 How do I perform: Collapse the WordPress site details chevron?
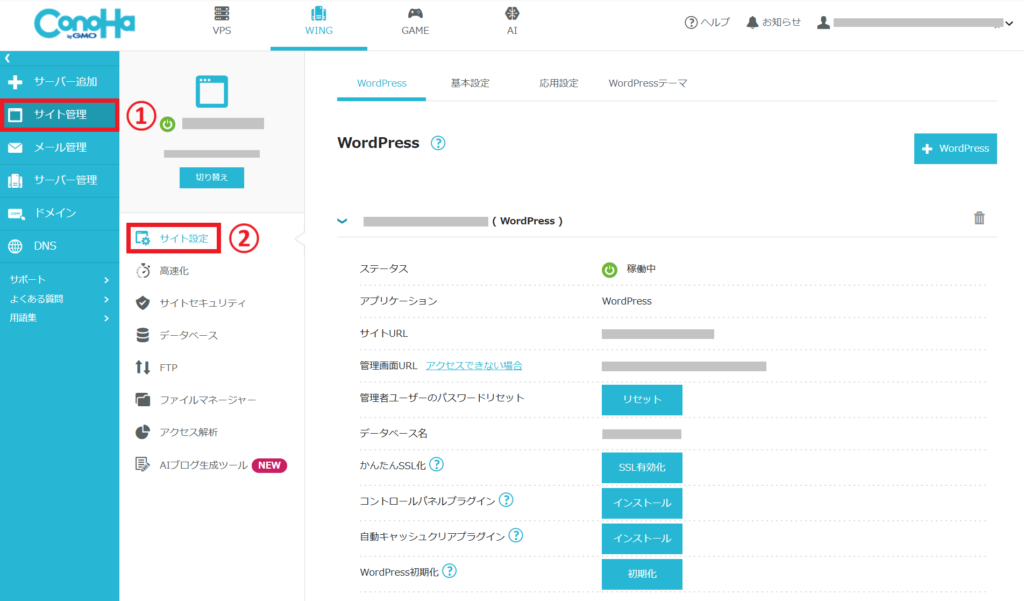[342, 221]
